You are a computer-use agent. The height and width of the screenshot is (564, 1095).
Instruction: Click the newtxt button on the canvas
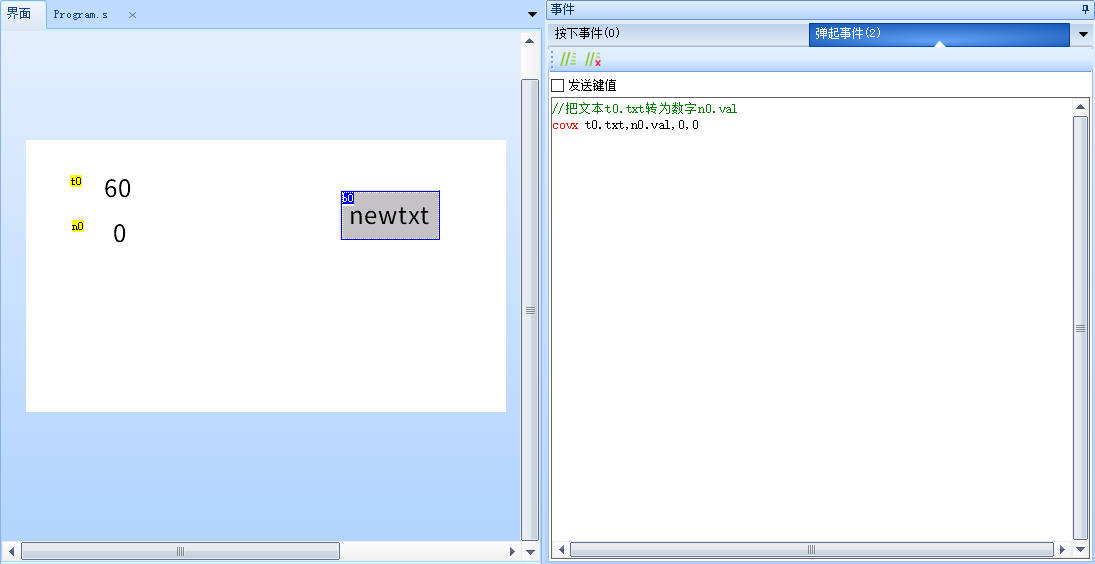390,218
